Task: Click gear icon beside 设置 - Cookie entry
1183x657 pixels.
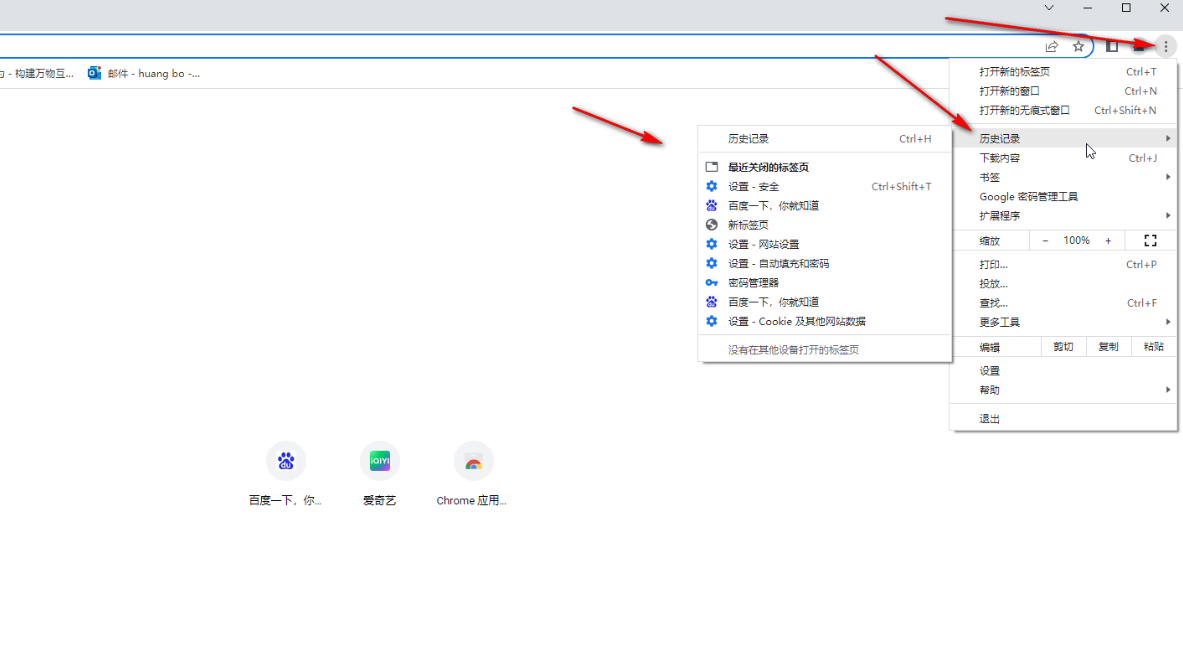Action: [711, 321]
